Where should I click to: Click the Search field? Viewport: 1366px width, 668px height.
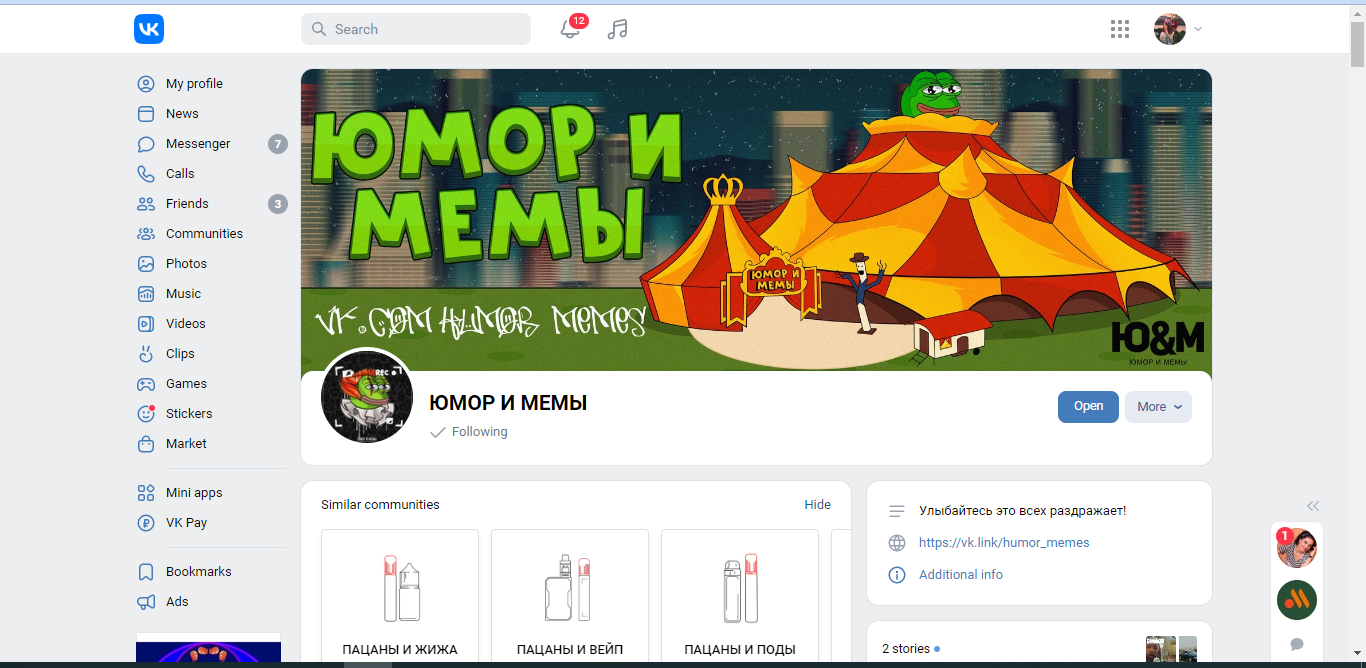pos(416,29)
